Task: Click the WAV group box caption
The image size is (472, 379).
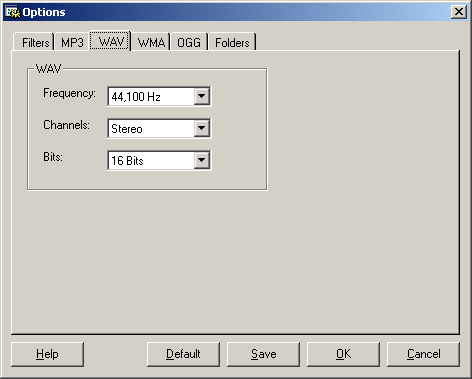Action: pyautogui.click(x=49, y=69)
